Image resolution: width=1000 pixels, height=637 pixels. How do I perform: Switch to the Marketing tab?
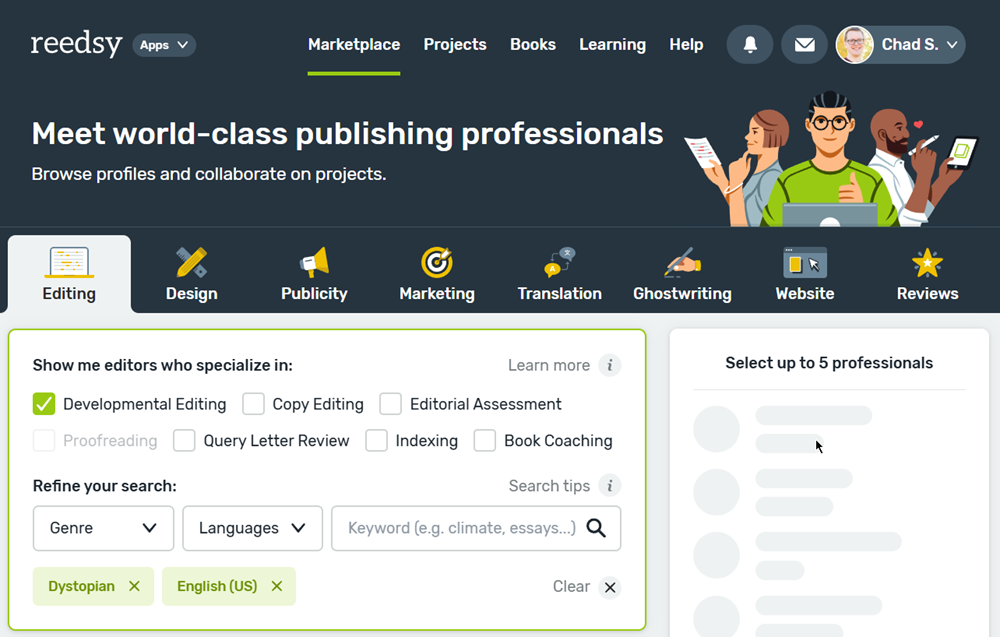437,275
